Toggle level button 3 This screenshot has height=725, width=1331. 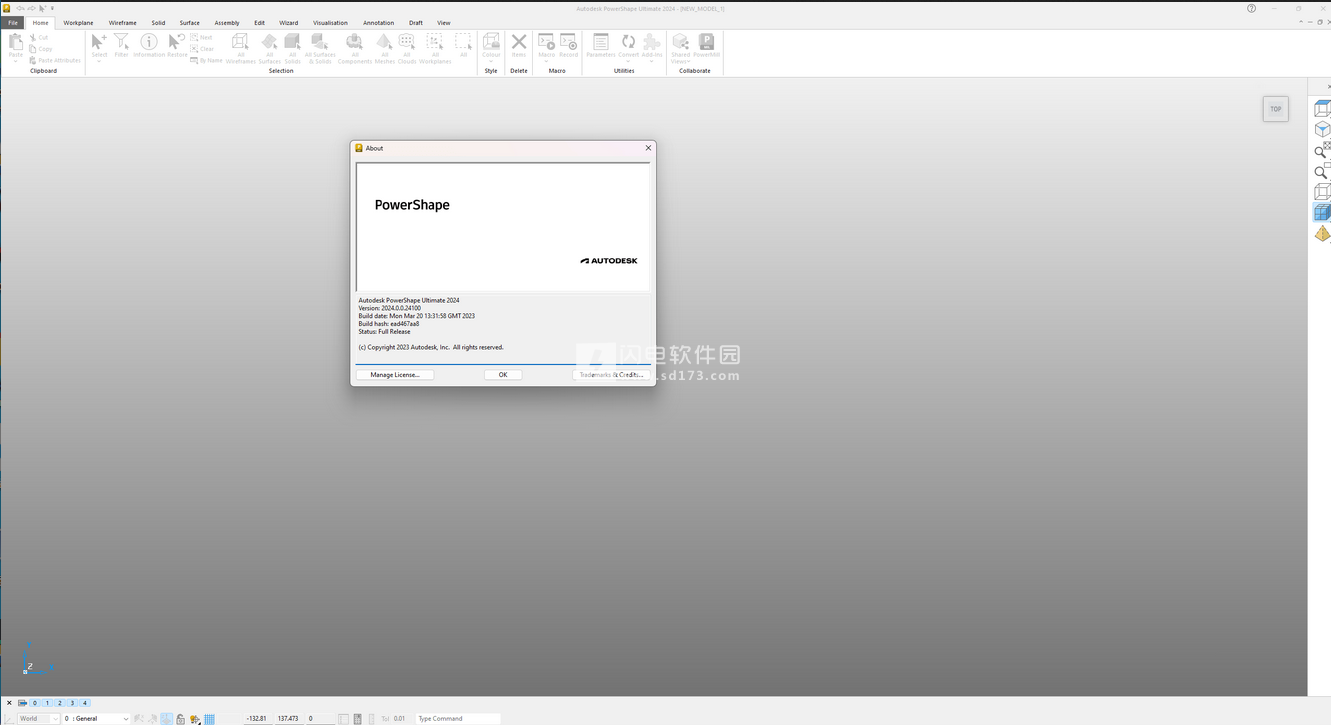pos(72,703)
